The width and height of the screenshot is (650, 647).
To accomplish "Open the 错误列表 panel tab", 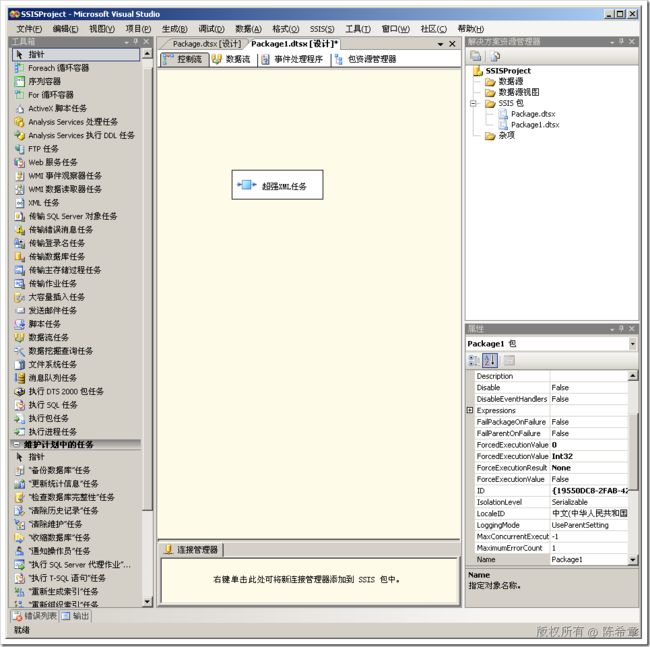I will click(x=35, y=616).
